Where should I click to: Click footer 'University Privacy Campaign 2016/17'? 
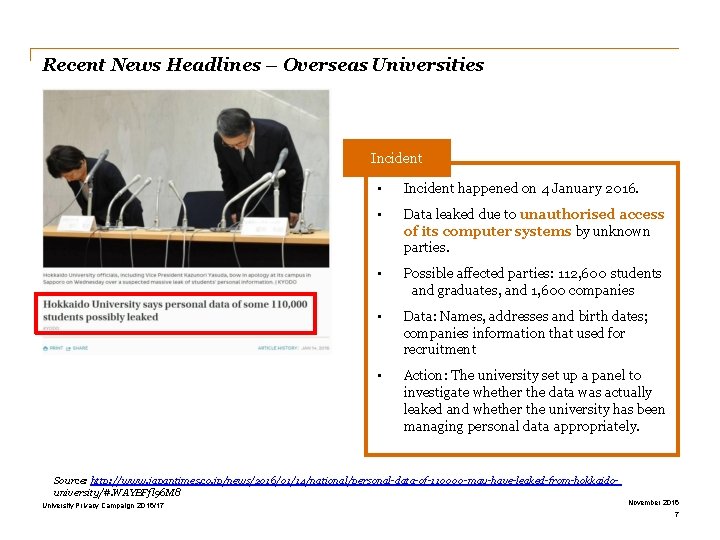click(x=103, y=506)
